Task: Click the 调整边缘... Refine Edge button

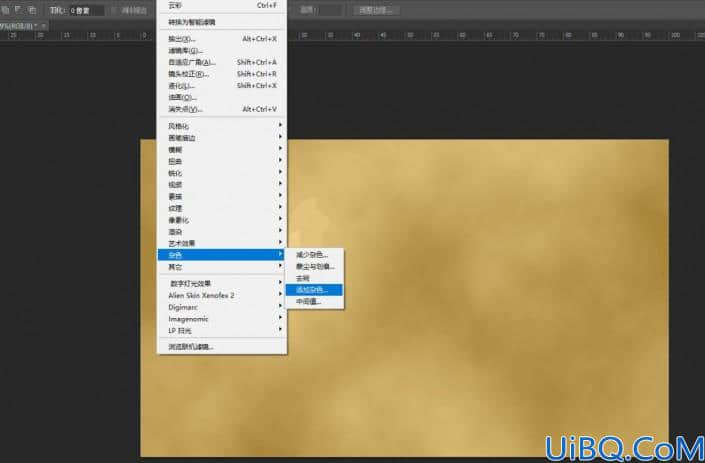Action: [376, 10]
